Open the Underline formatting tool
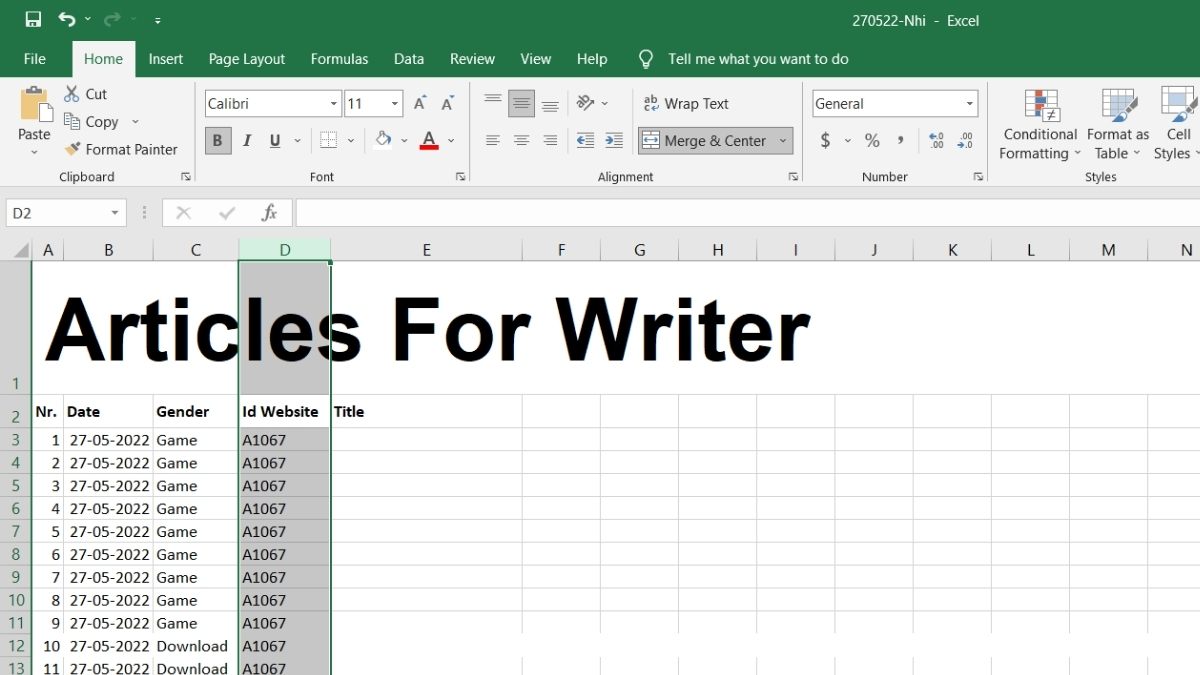 pos(274,140)
